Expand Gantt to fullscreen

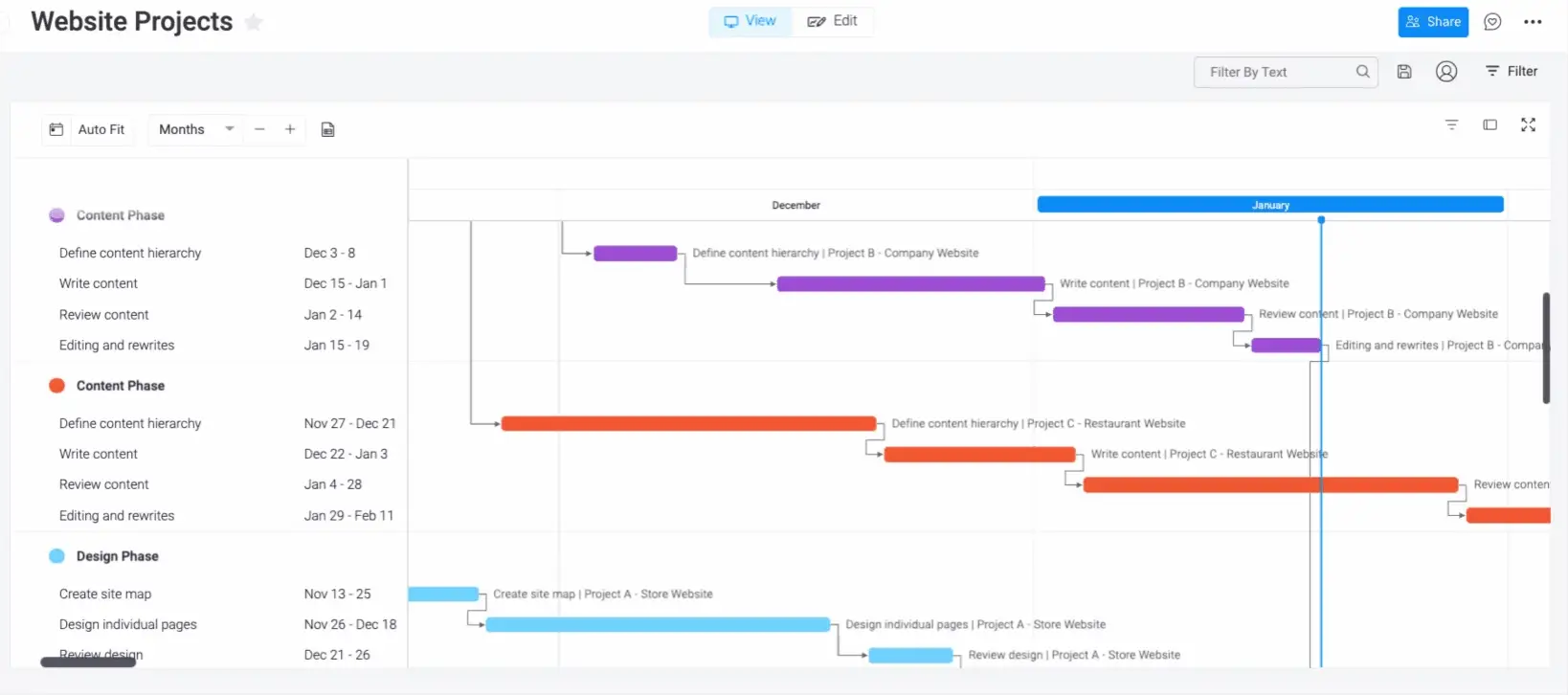pos(1528,125)
